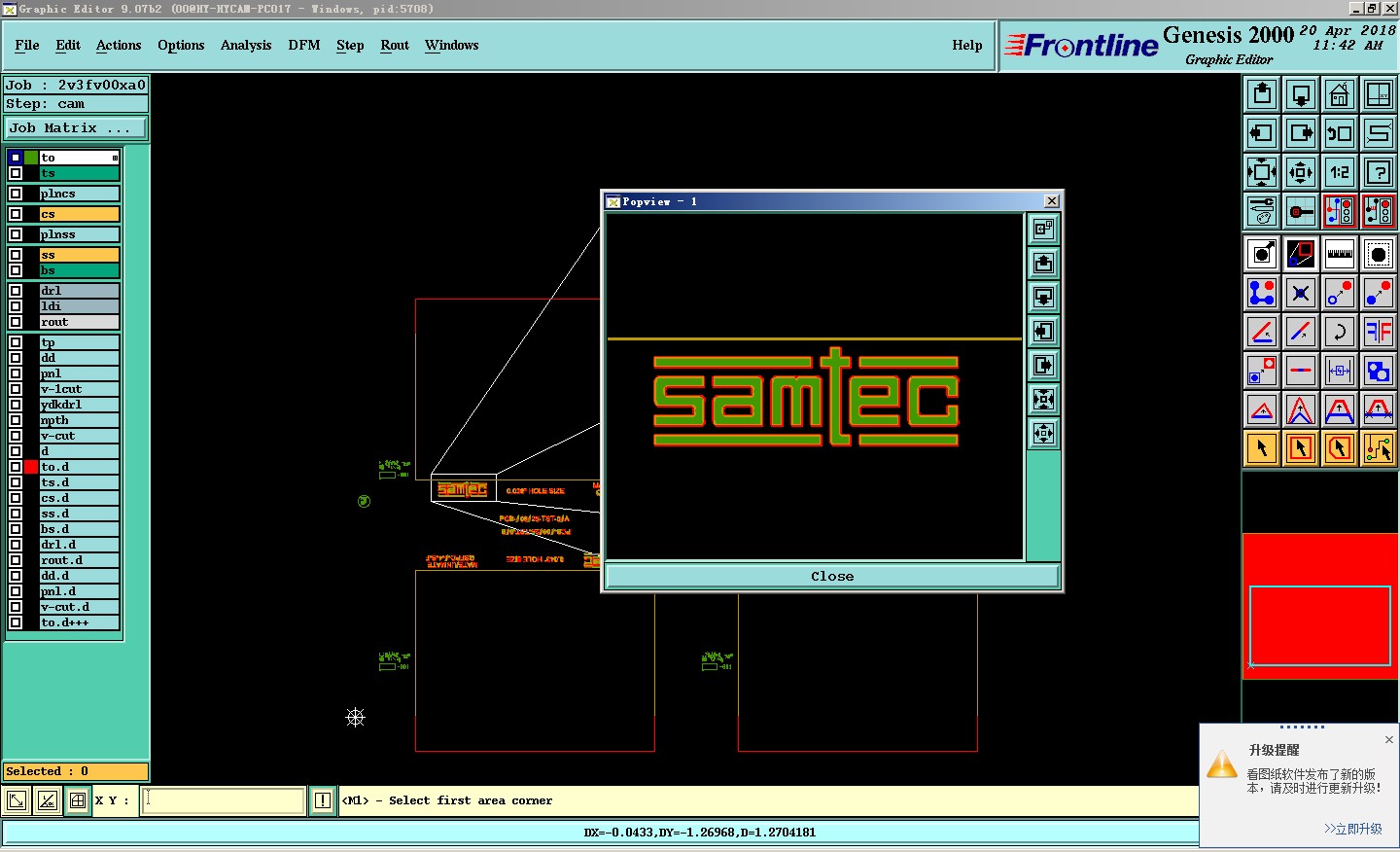Screen dimensions: 1400x852
Task: Toggle the checkbox for layer rout
Action: point(16,322)
